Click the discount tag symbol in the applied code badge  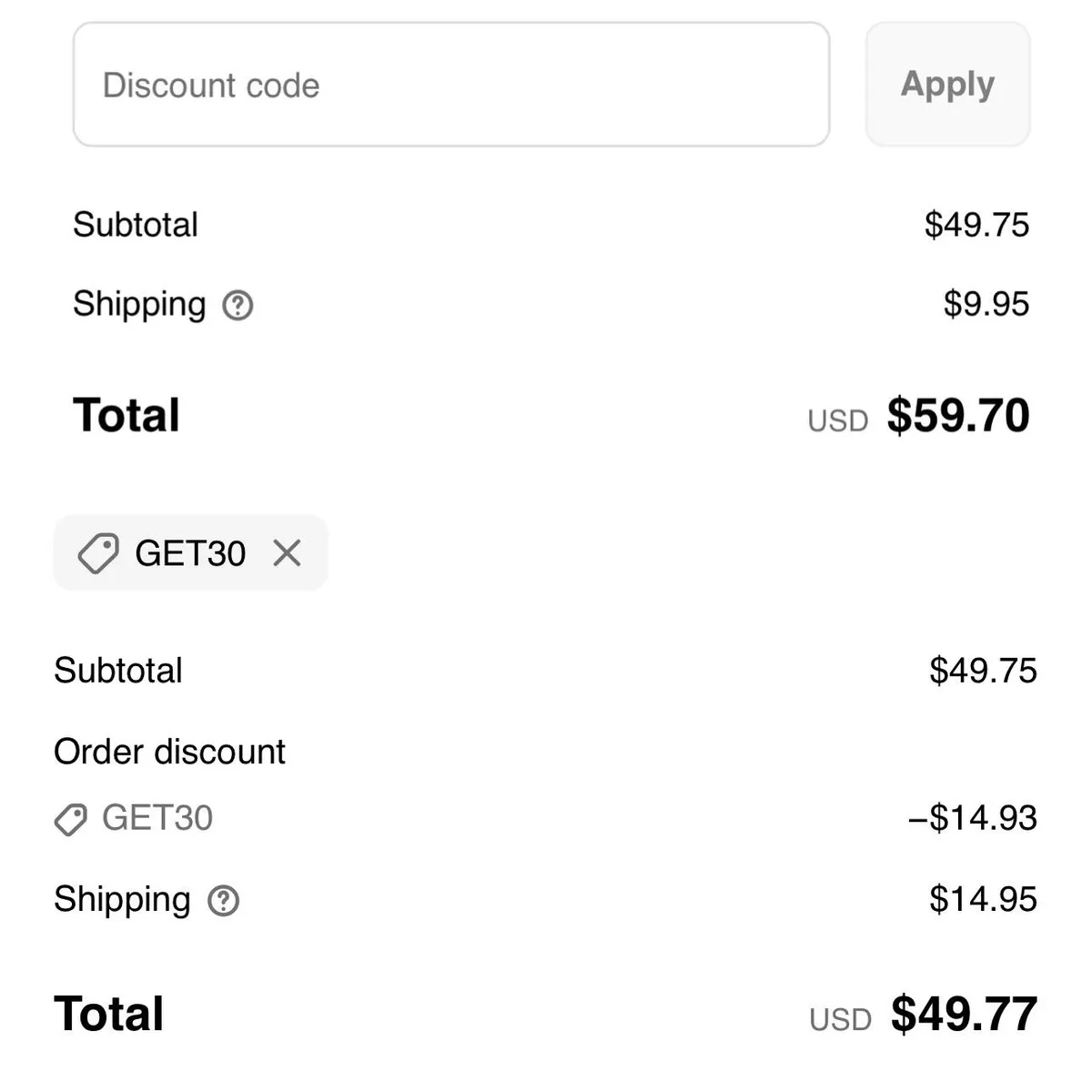(100, 552)
